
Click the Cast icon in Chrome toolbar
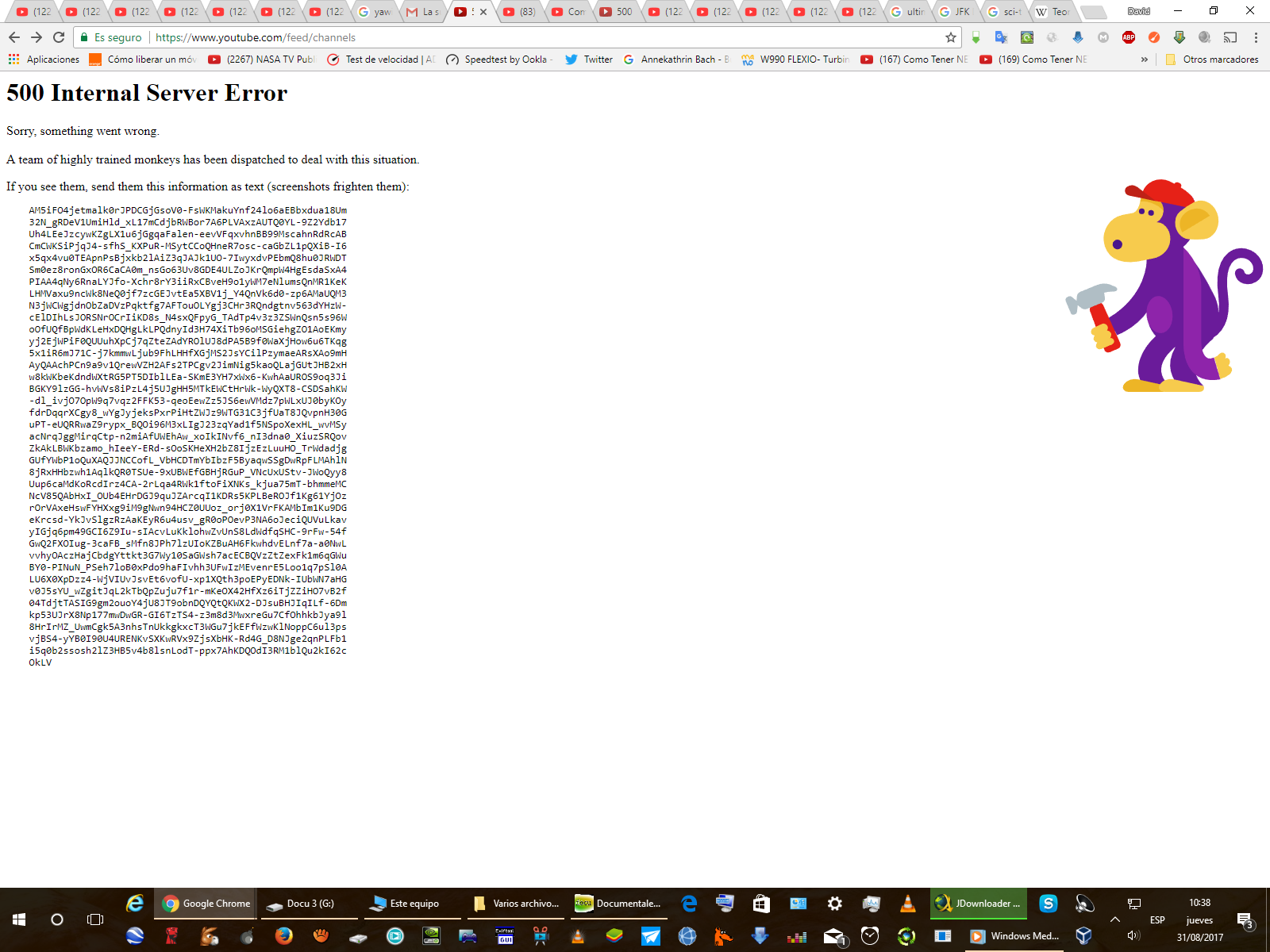tap(1230, 37)
